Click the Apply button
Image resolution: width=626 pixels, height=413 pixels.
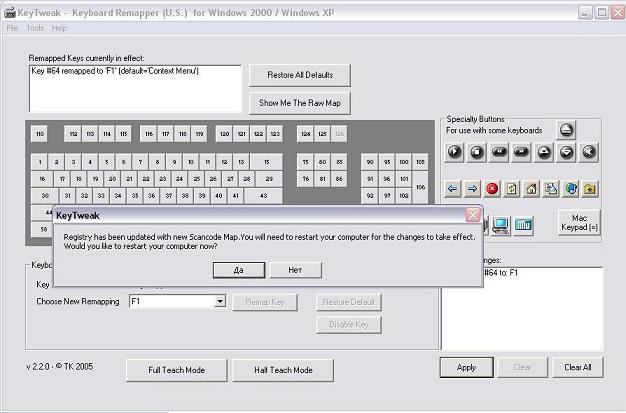click(466, 367)
